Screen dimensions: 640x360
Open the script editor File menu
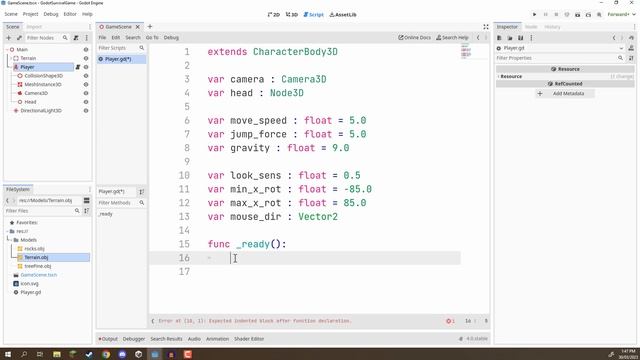point(102,38)
